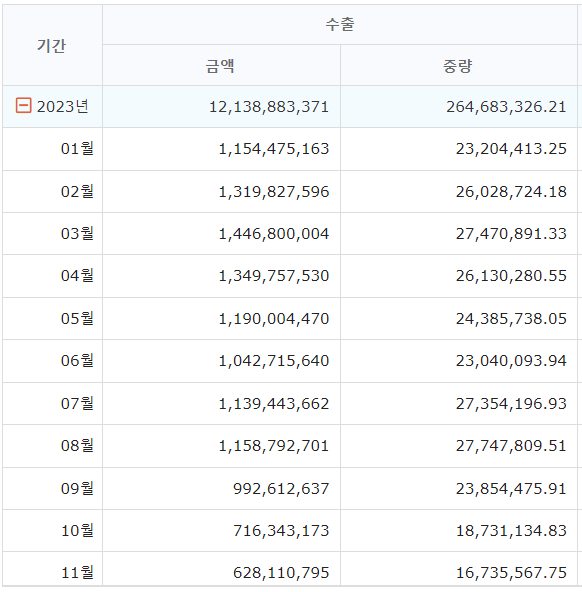This screenshot has height=592, width=582.
Task: Select the 08월 amount 1,158,792,701
Action: (274, 446)
